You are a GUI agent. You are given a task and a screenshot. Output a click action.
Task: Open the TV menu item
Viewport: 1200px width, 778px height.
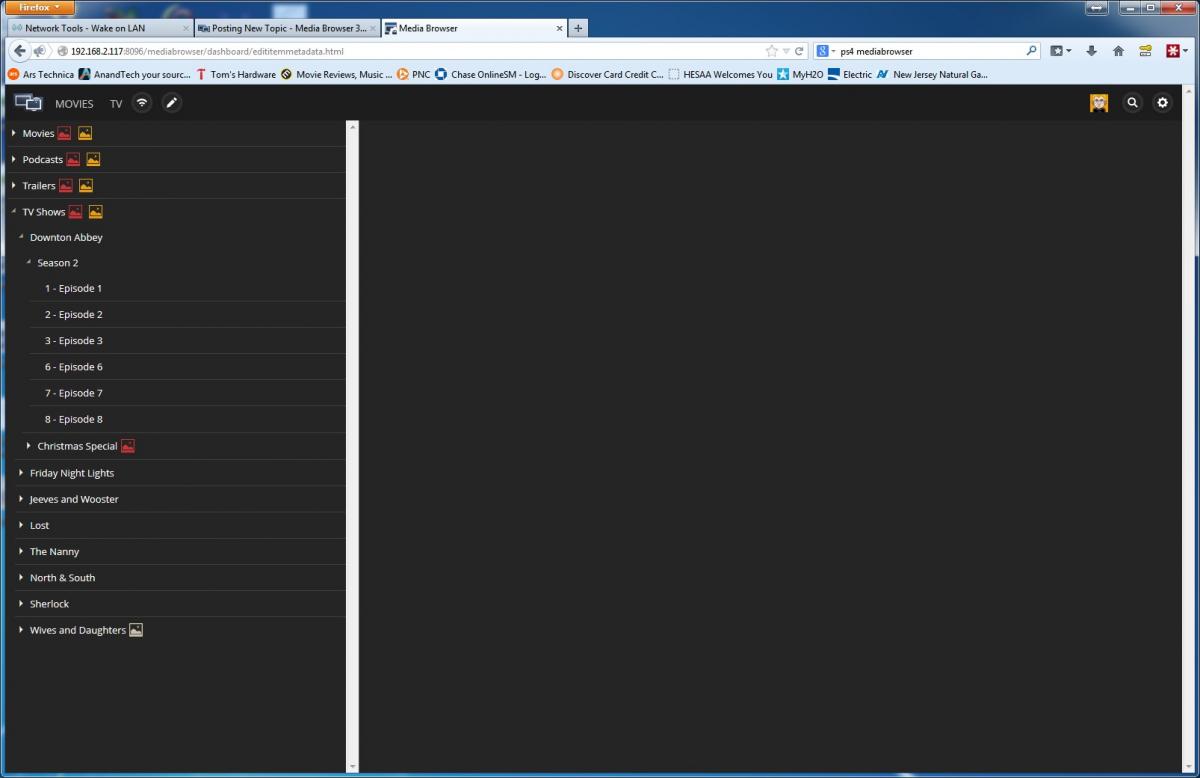pos(116,103)
